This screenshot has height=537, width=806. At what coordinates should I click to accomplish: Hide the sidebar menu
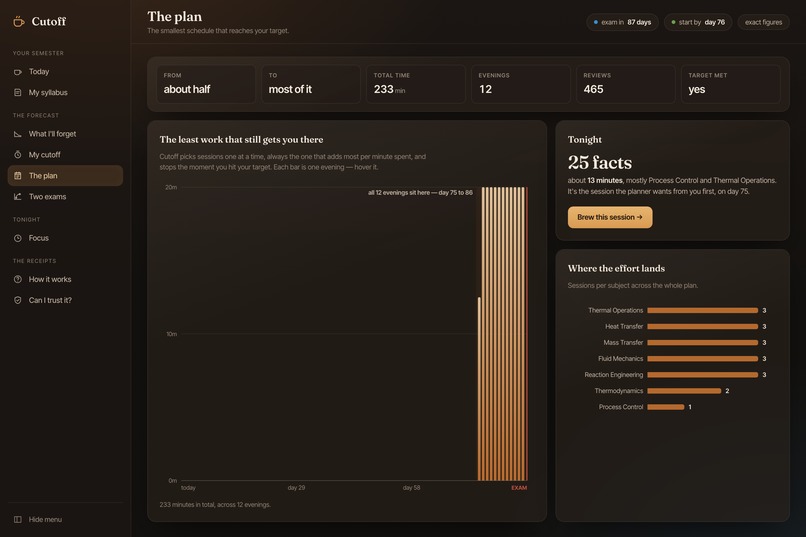click(x=65, y=520)
